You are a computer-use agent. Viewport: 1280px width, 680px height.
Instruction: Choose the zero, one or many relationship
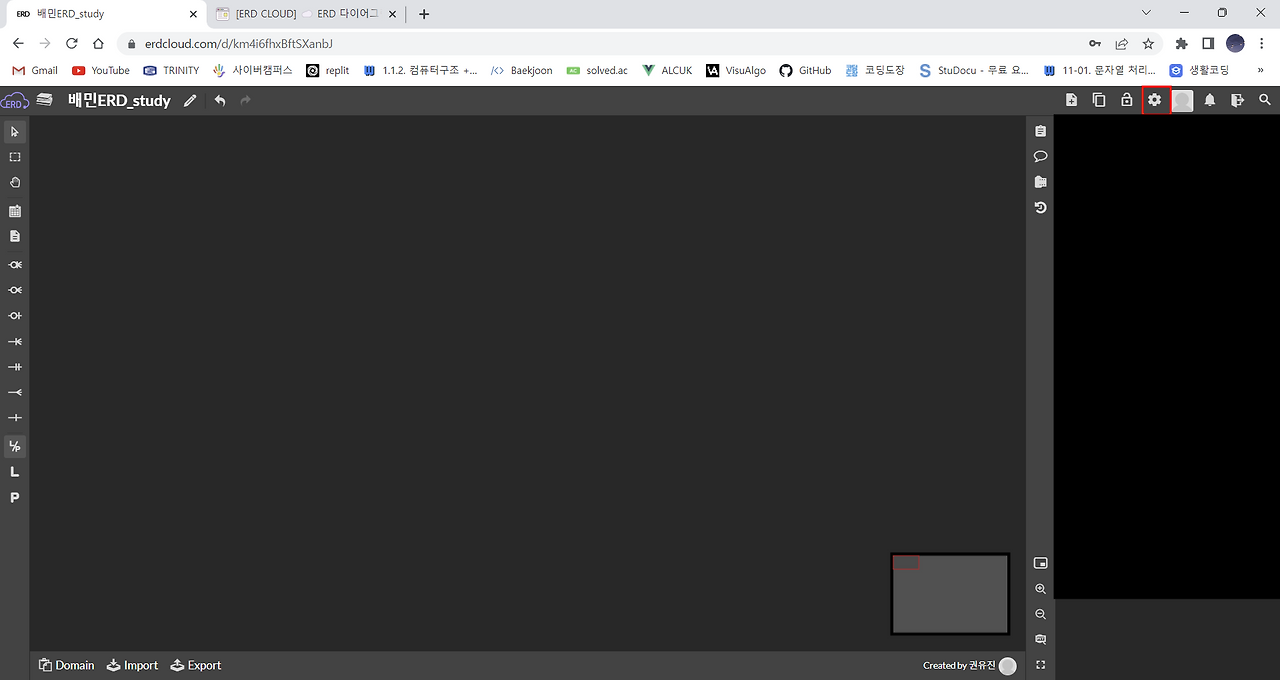click(15, 265)
